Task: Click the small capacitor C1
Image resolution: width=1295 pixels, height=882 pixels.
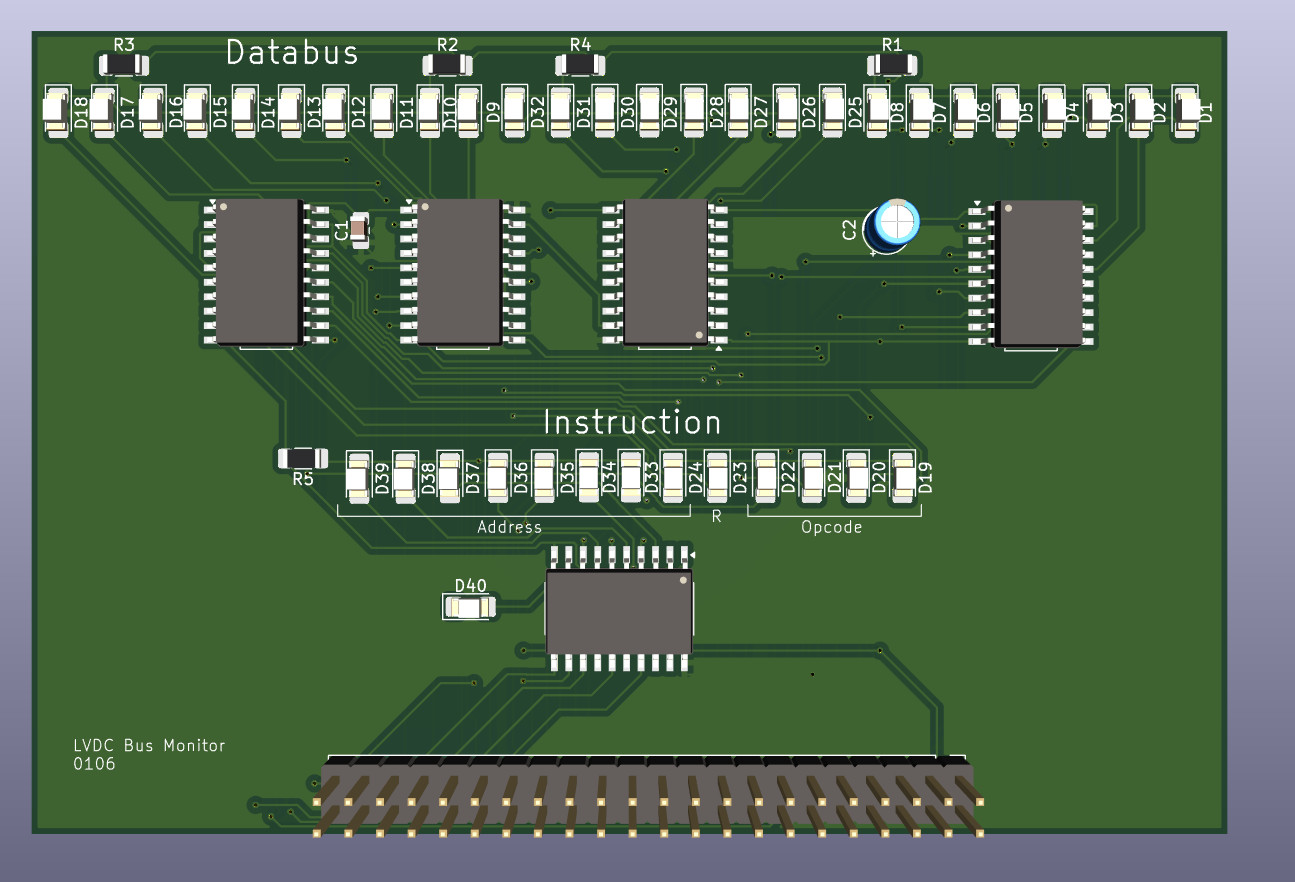Action: point(360,230)
